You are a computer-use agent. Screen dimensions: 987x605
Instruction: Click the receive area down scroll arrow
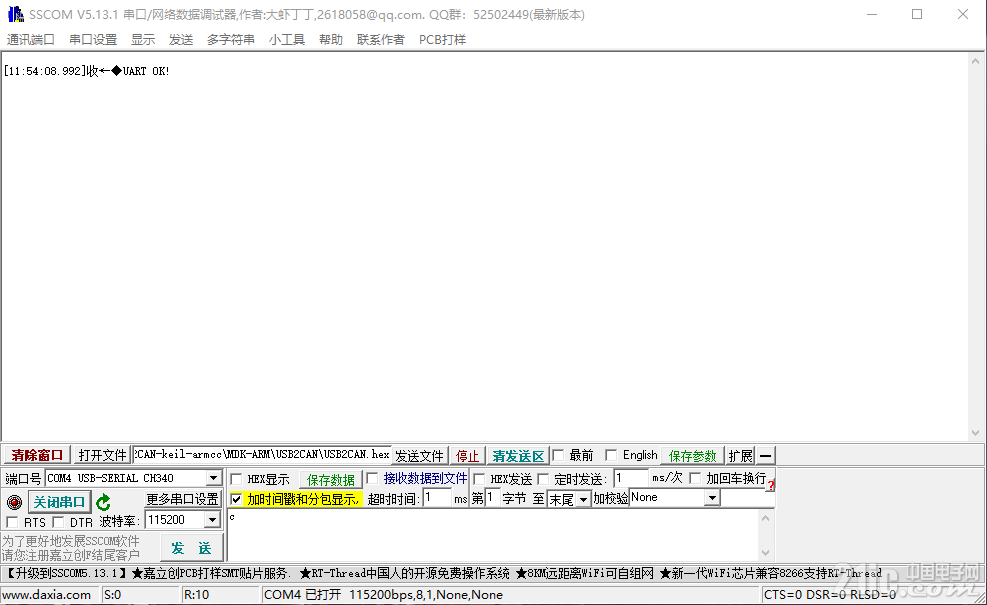[975, 433]
